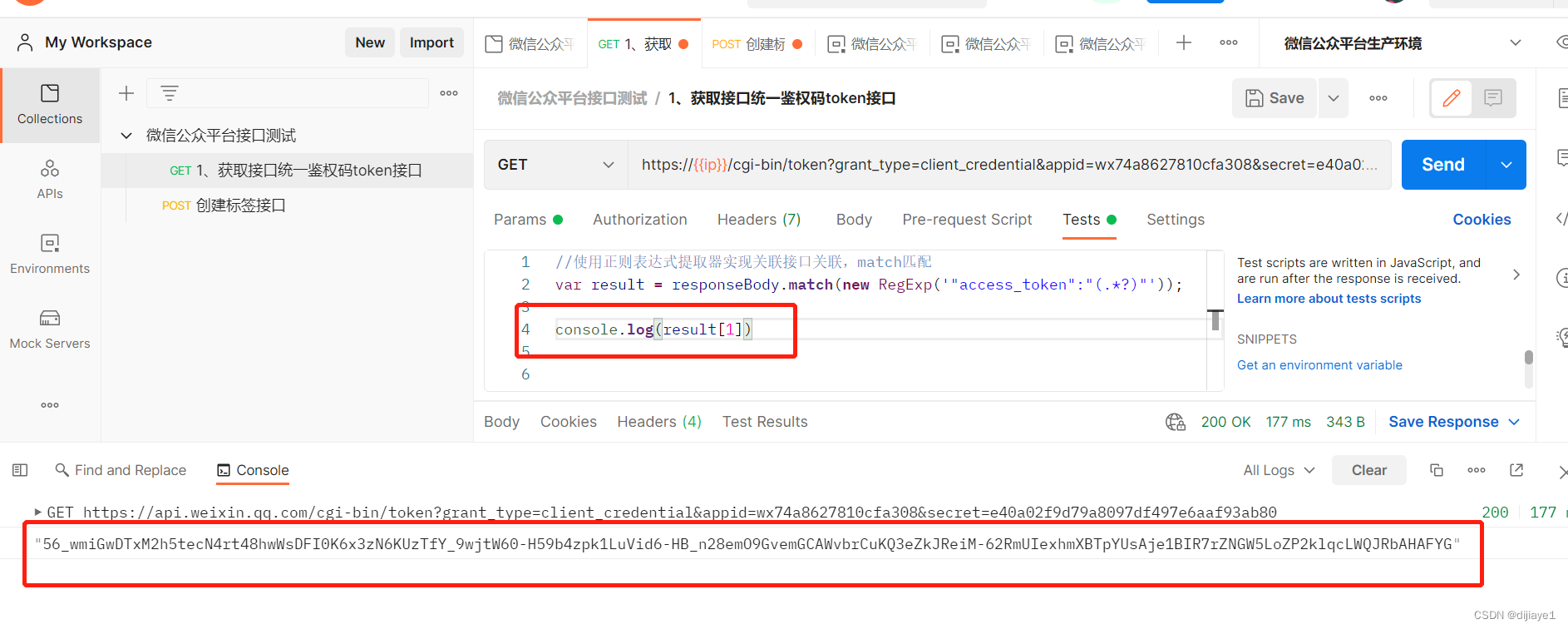Create new collection with the plus icon
The height and width of the screenshot is (629, 1568).
[x=126, y=93]
